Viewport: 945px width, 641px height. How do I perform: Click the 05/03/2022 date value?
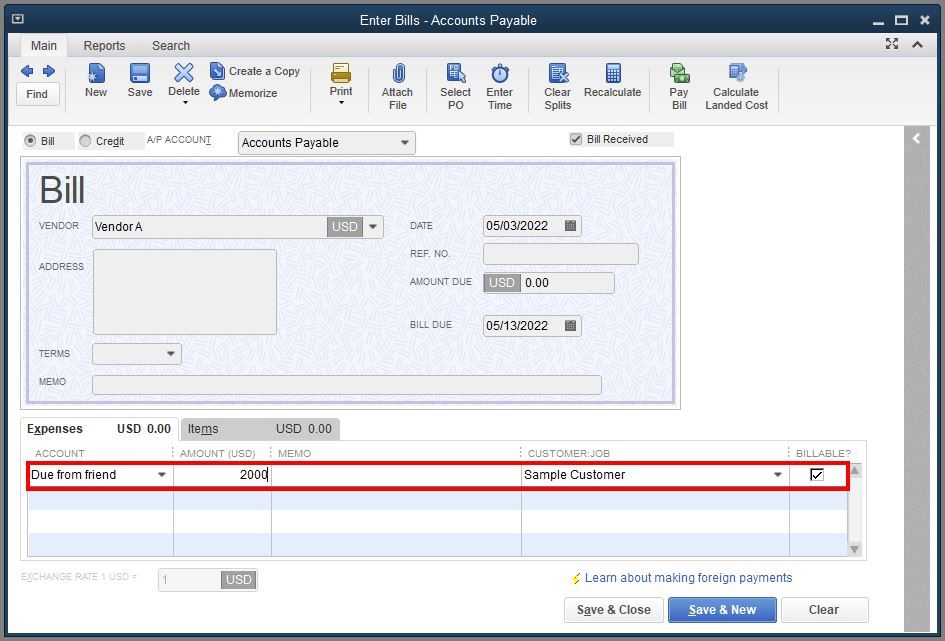click(x=517, y=226)
